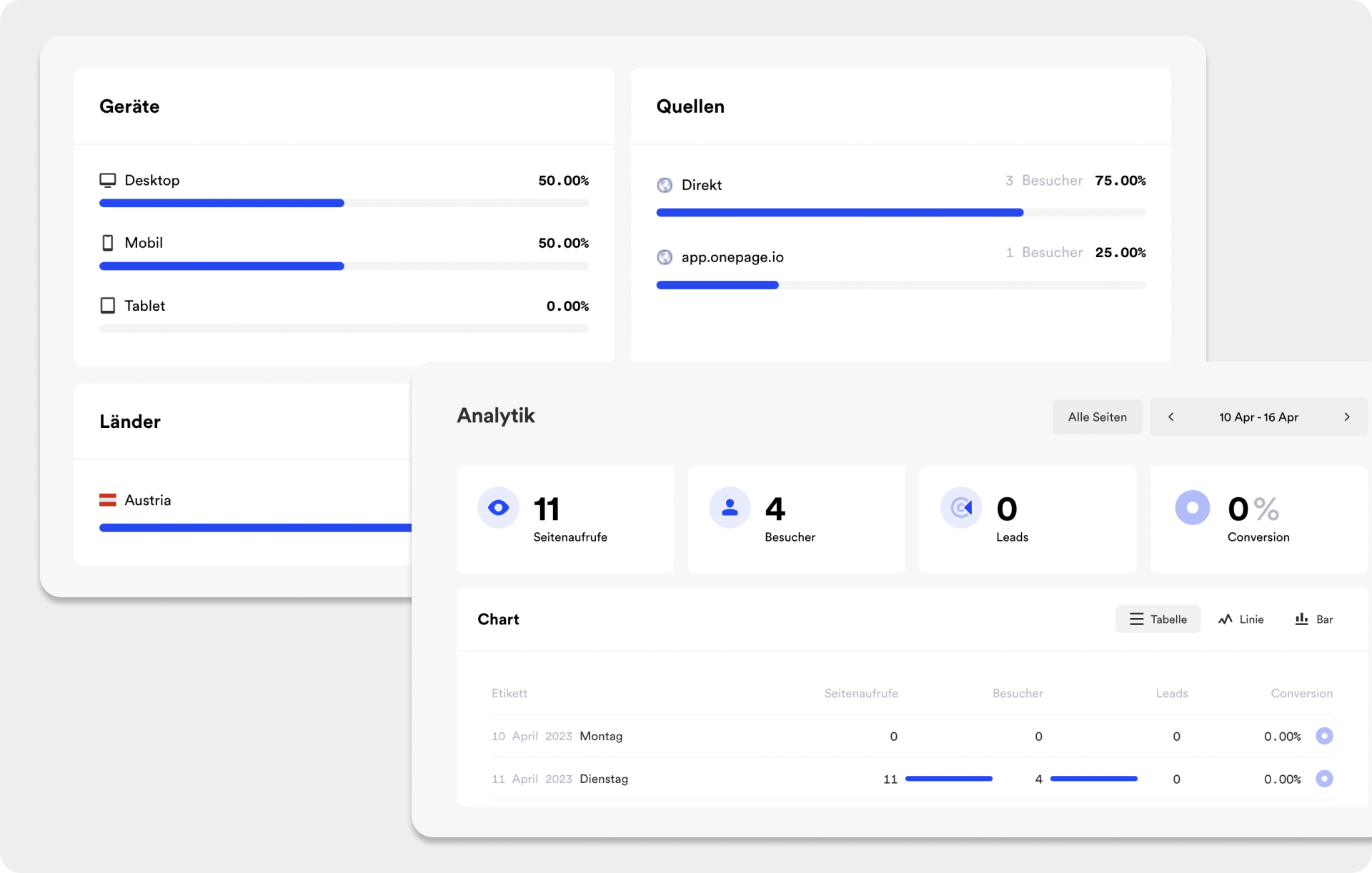Go to next week with right chevron
Viewport: 1372px width, 873px height.
pyautogui.click(x=1348, y=416)
